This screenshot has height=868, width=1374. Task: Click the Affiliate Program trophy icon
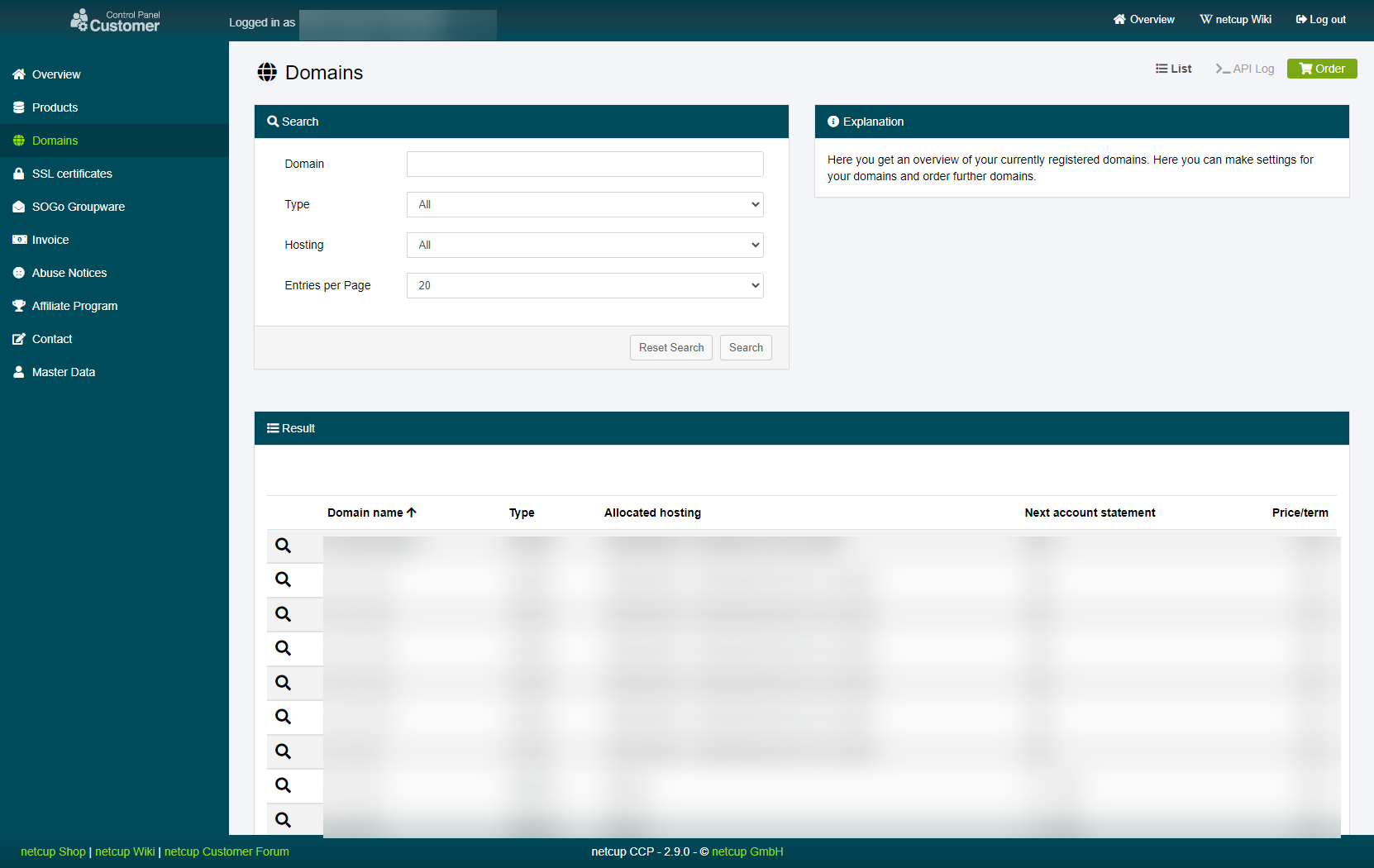[x=19, y=306]
